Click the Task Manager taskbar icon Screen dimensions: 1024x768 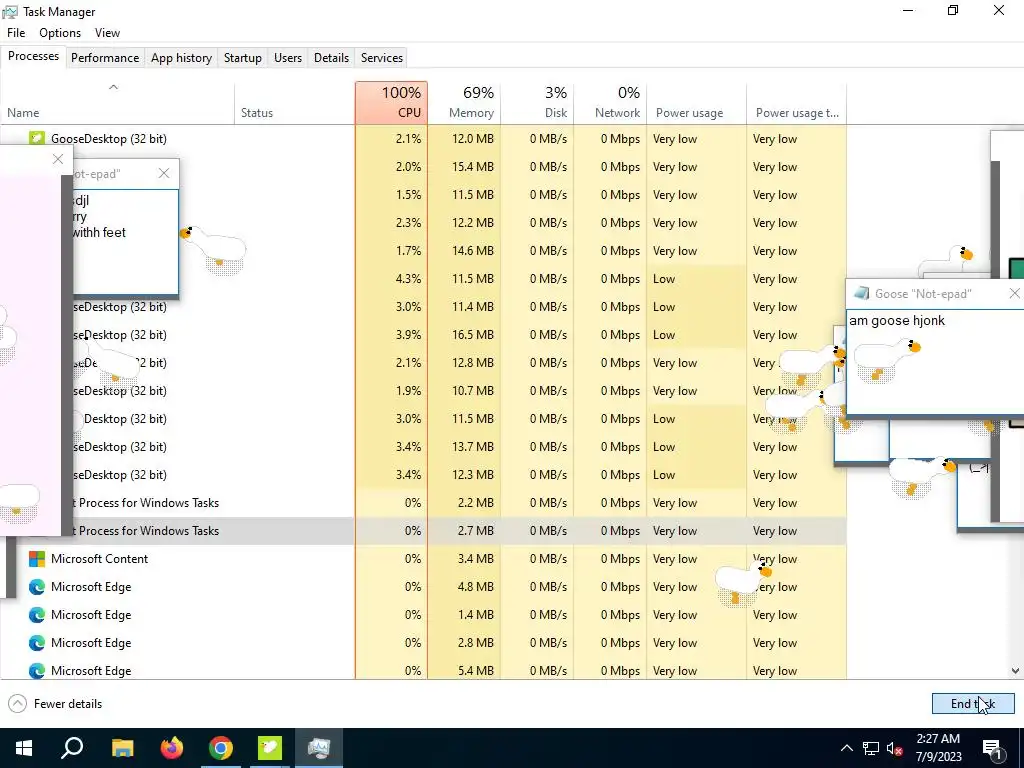319,748
